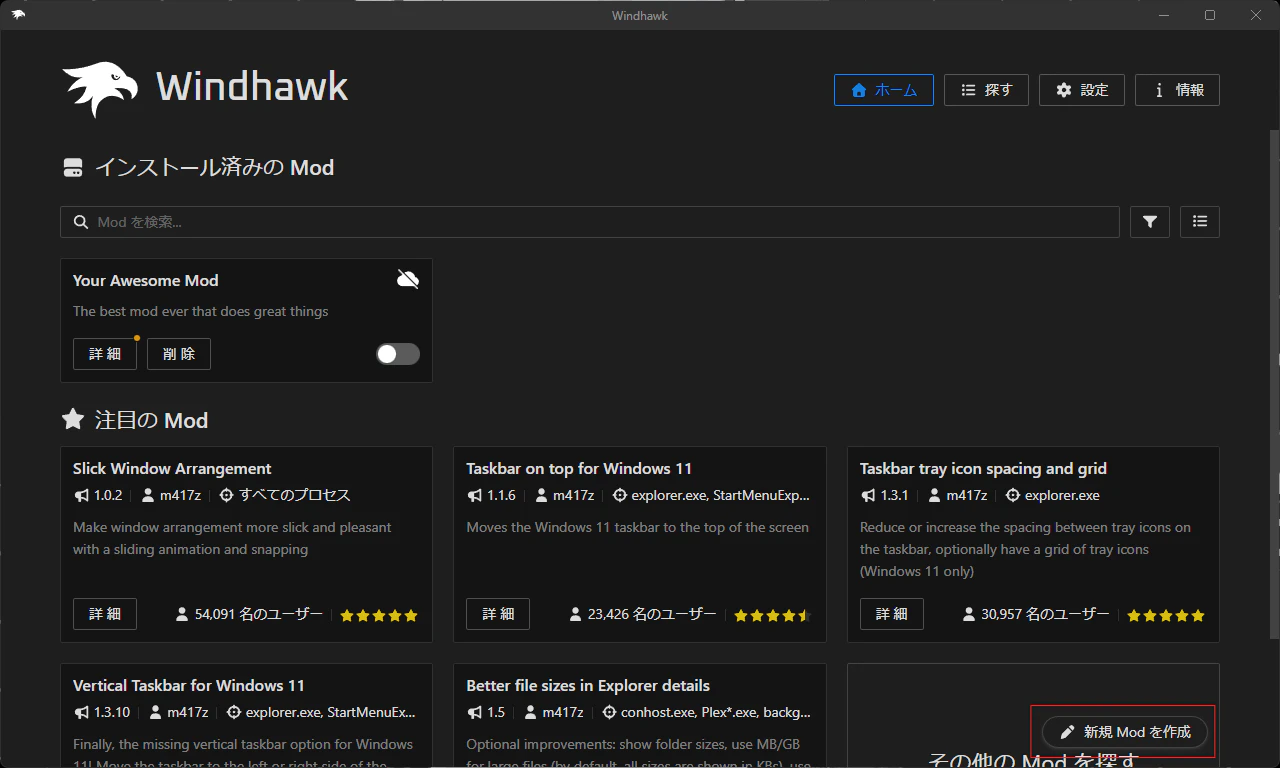Click the megaphone icon next to version 1.0.2
Viewport: 1280px width, 768px height.
pos(82,495)
